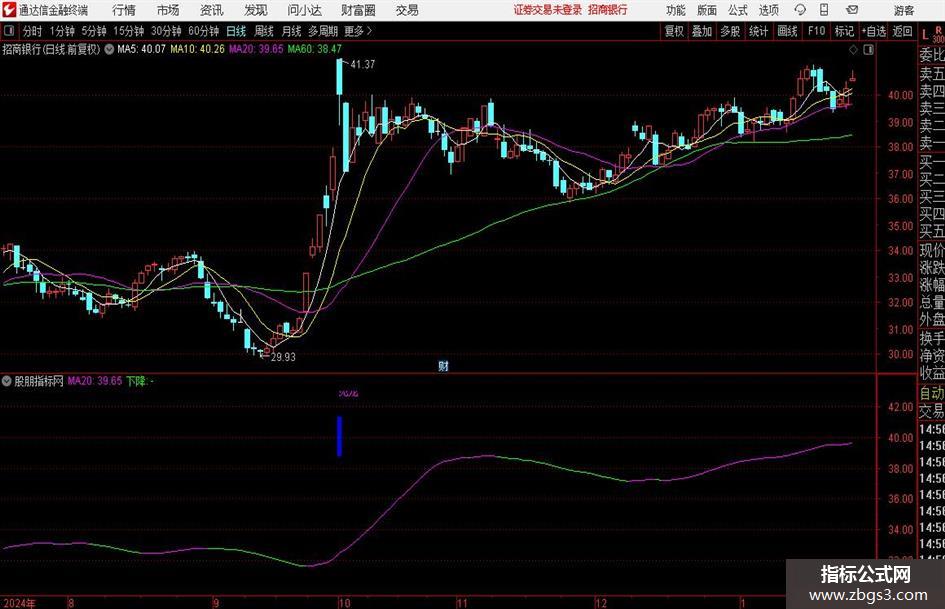Open the 发现 menu
Image resolution: width=945 pixels, height=609 pixels.
pos(256,10)
